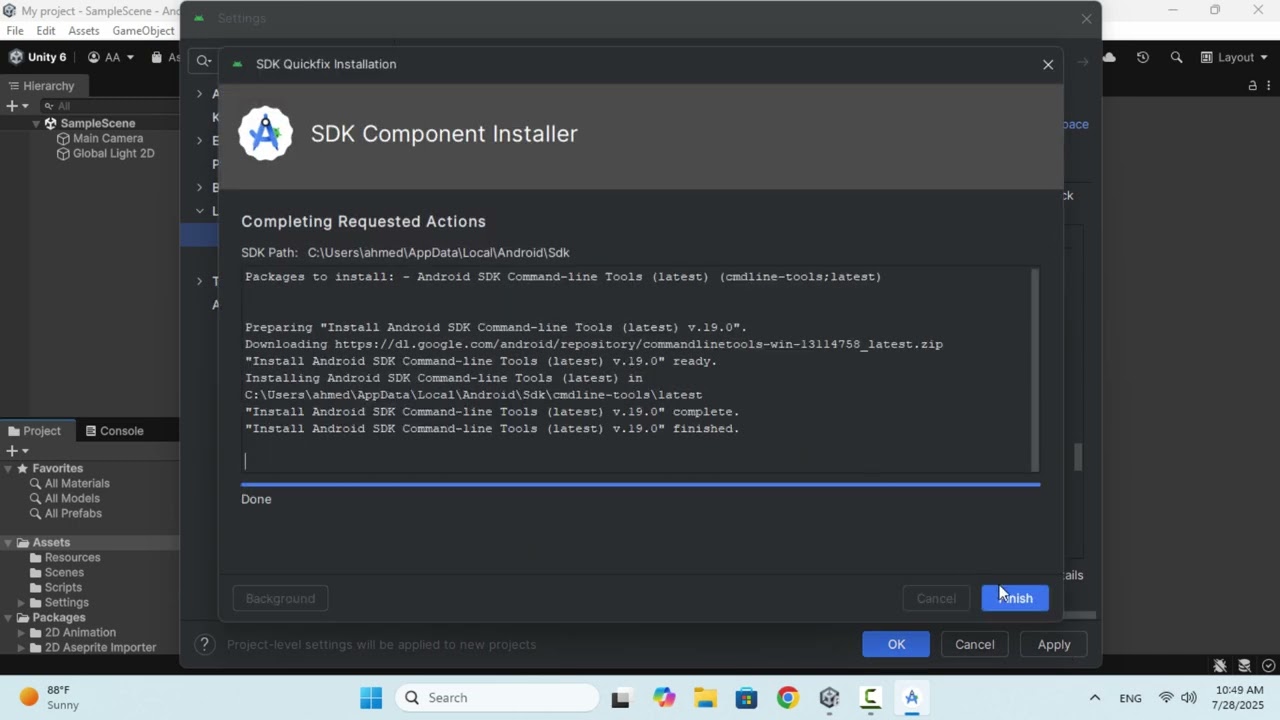Expand the 2D Aseprite Importer package arrow
1280x720 pixels.
coord(21,648)
